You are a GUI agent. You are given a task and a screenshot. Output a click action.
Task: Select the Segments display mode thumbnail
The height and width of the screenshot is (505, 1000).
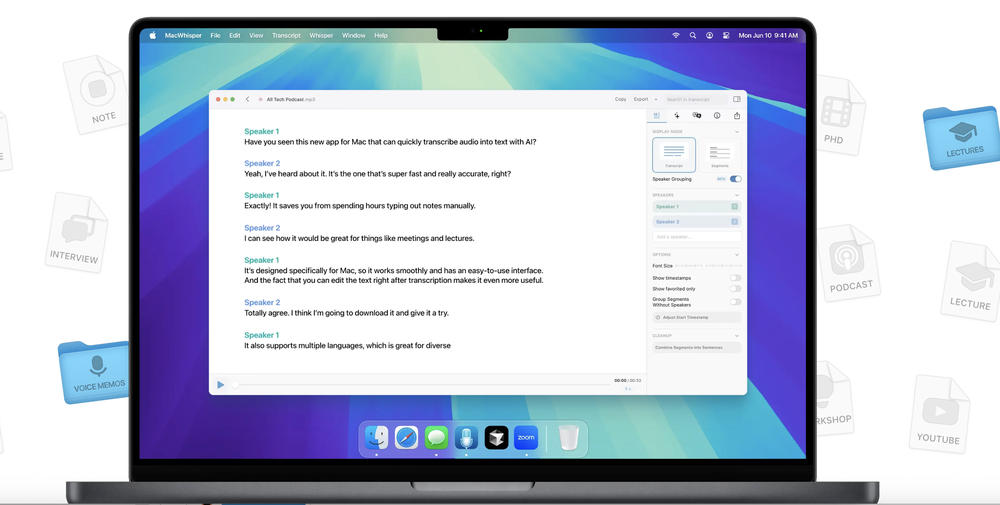pos(719,155)
